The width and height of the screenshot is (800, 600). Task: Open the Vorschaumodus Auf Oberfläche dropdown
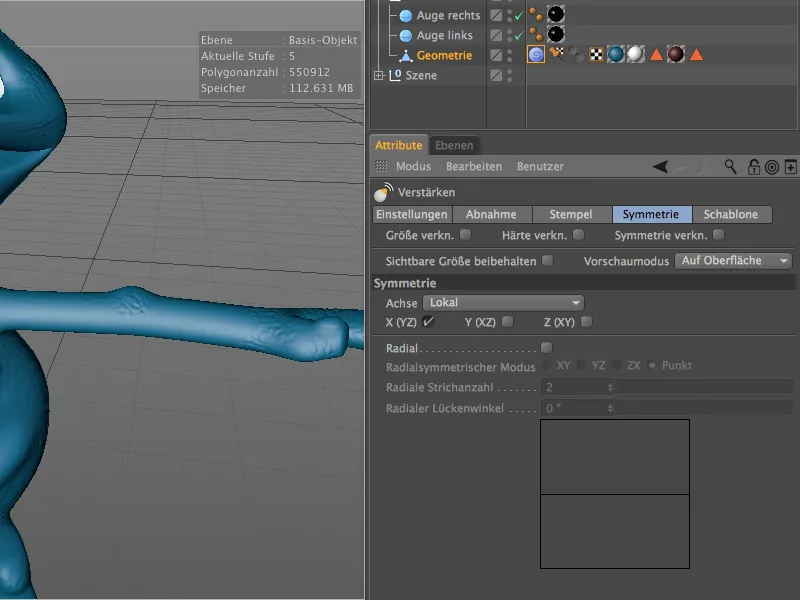coord(733,261)
